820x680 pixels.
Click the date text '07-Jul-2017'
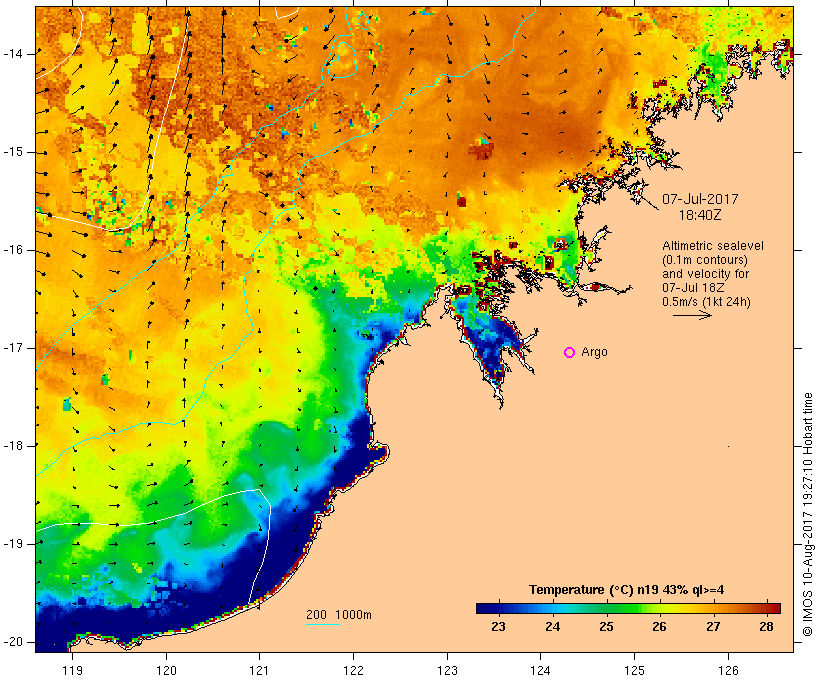[x=700, y=199]
